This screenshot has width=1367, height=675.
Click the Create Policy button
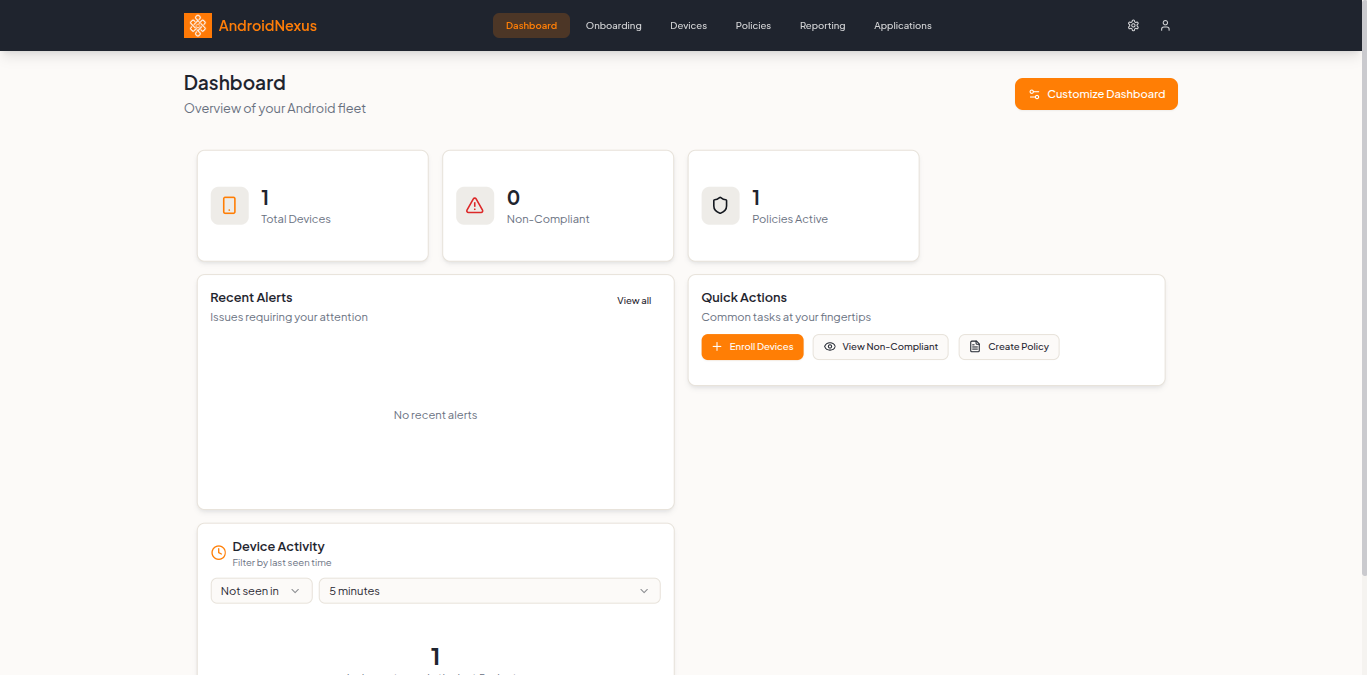(1009, 346)
